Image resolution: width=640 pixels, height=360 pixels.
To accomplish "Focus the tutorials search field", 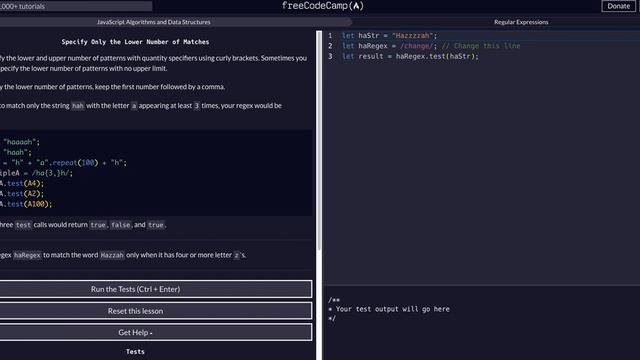I will coord(76,6).
